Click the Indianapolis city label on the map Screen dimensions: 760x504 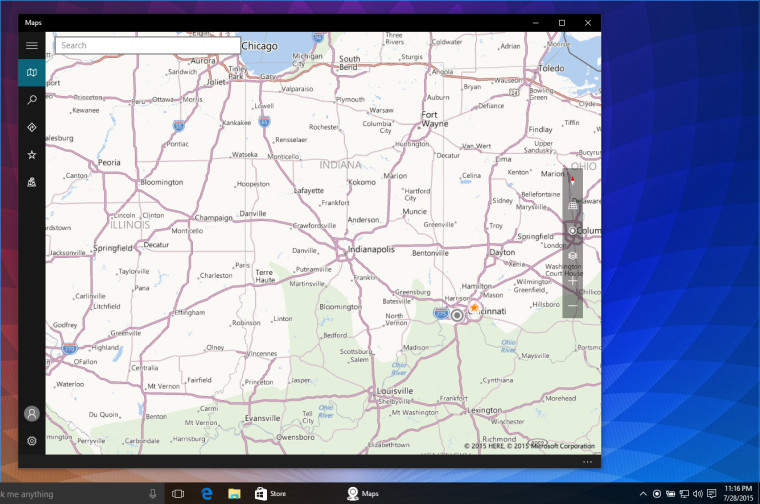coord(371,249)
